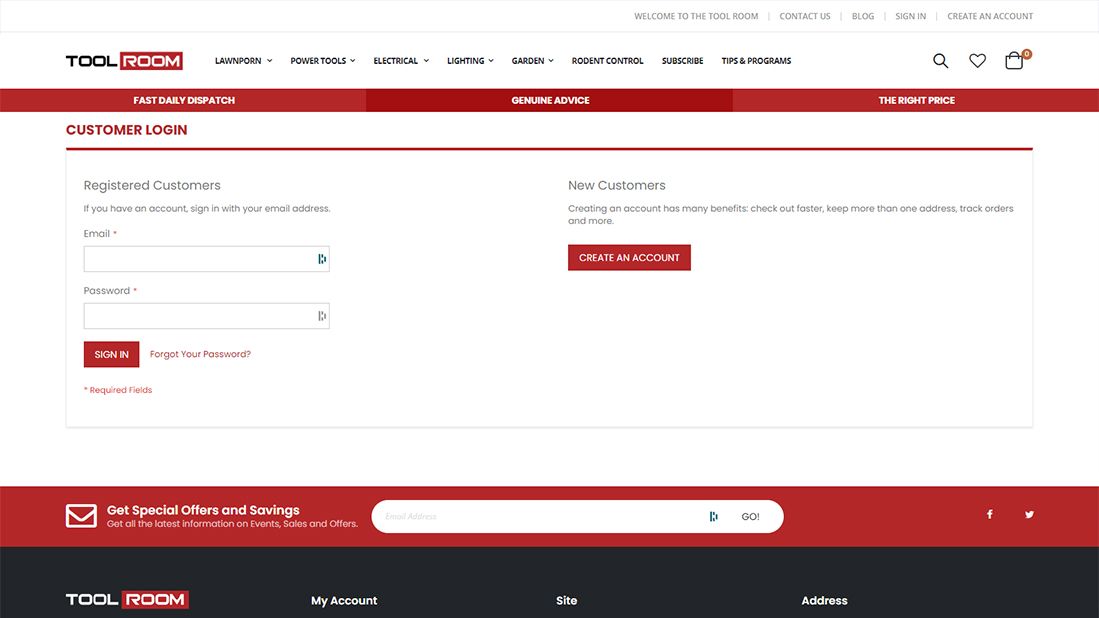The height and width of the screenshot is (618, 1099).
Task: Open the wishlist heart icon
Action: pyautogui.click(x=977, y=61)
